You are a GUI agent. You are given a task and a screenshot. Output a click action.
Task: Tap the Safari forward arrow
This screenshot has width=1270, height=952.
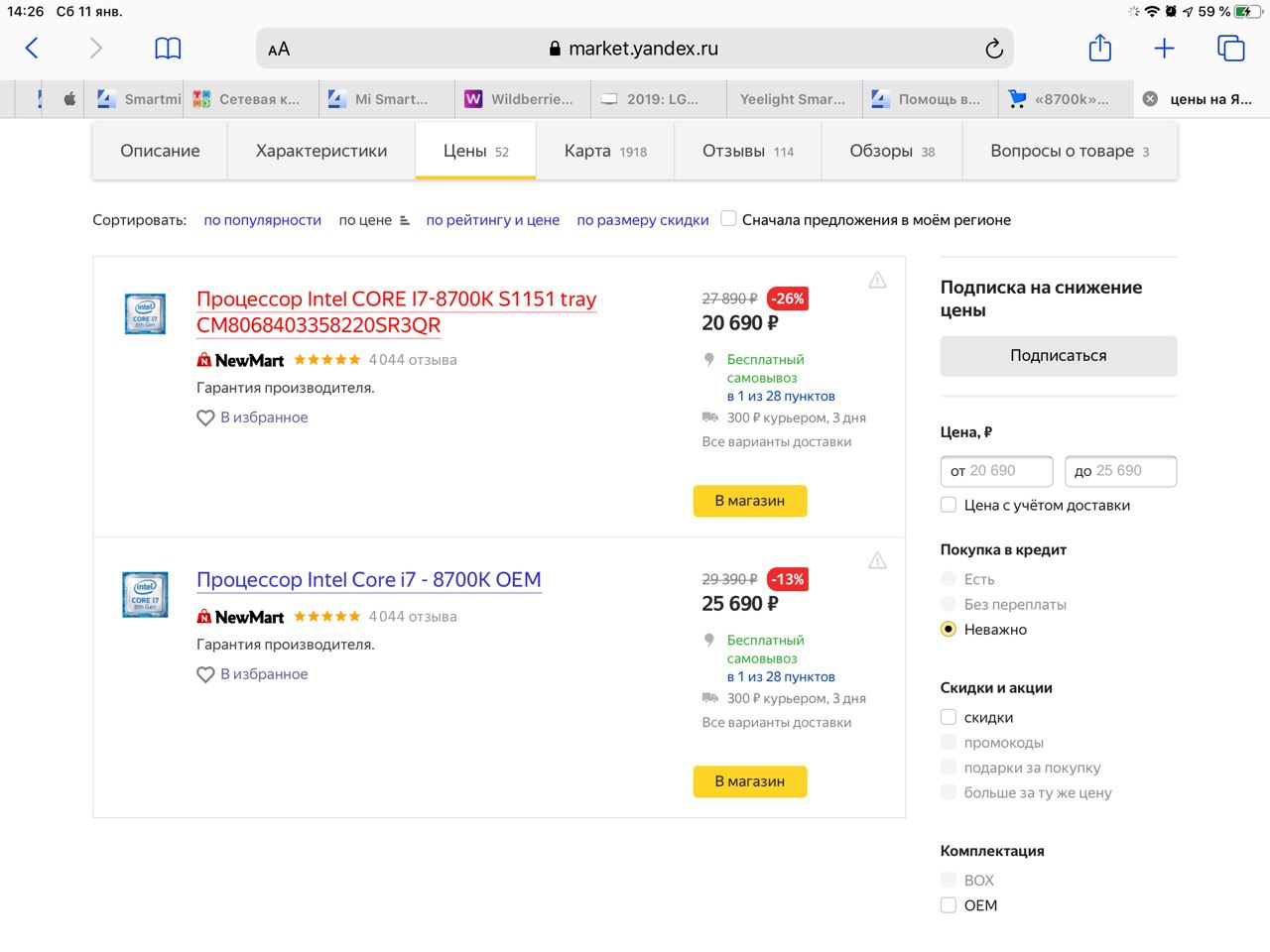(x=95, y=48)
